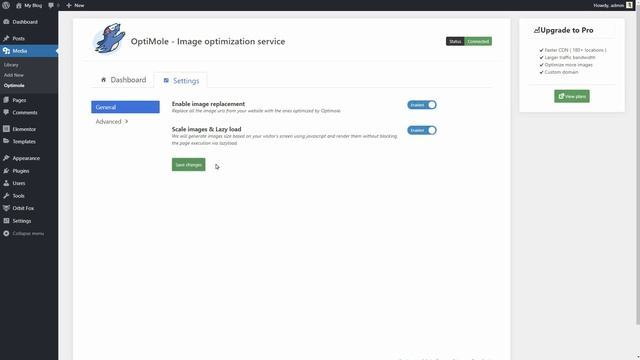
Task: Click the Dashboard gauge icon in sidebar
Action: click(6, 22)
